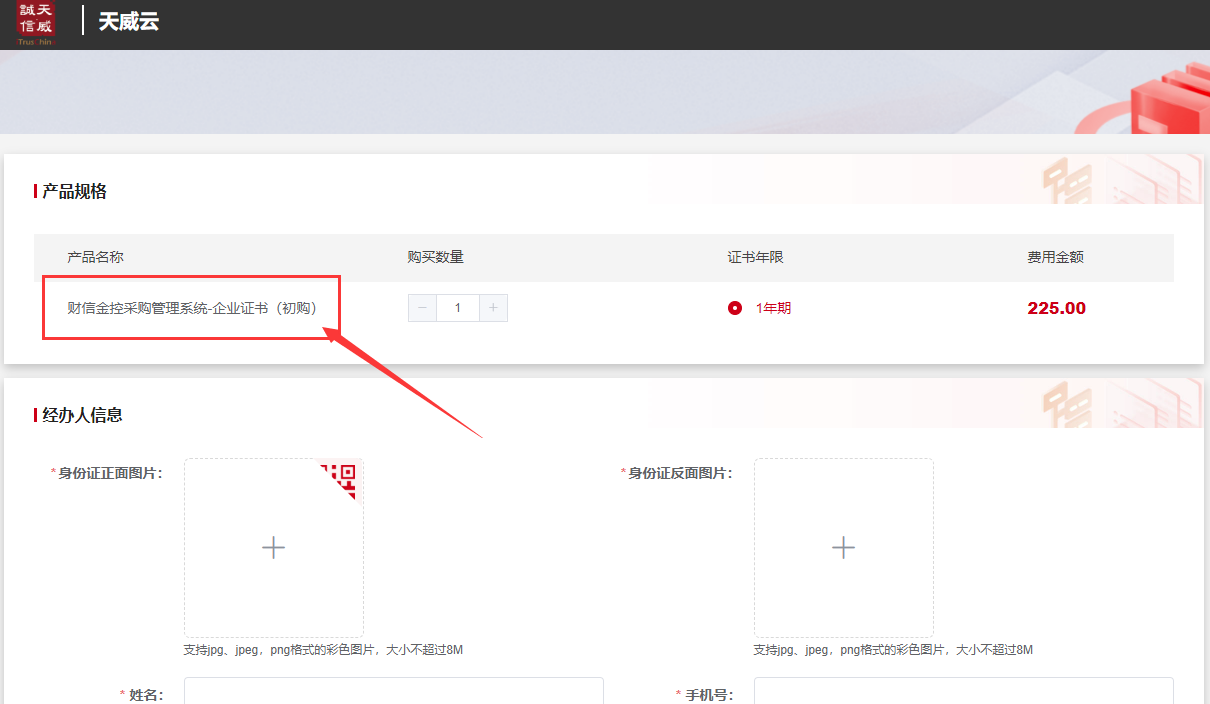Decrease purchase quantity with the minus button
Screen dimensions: 1210x704
(422, 308)
